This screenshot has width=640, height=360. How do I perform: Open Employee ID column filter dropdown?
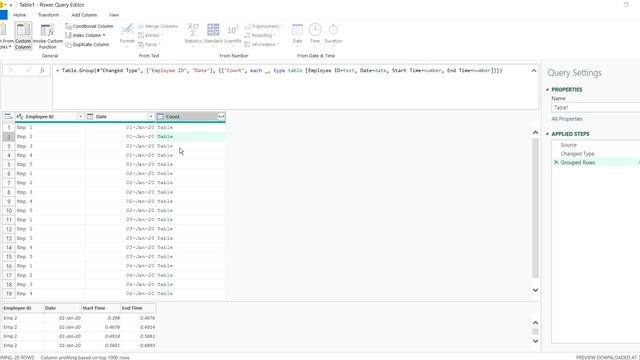coord(80,117)
